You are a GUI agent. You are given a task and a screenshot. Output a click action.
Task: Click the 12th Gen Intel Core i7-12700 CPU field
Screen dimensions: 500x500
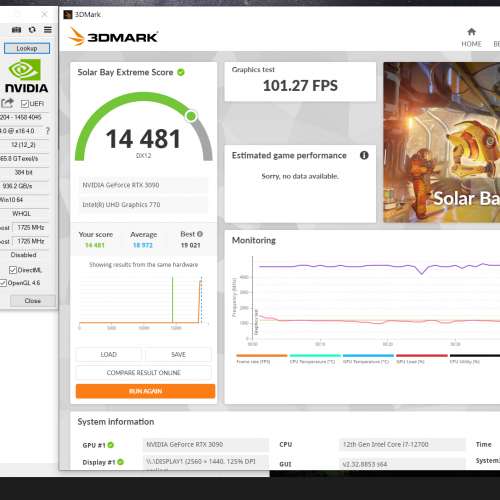point(402,444)
